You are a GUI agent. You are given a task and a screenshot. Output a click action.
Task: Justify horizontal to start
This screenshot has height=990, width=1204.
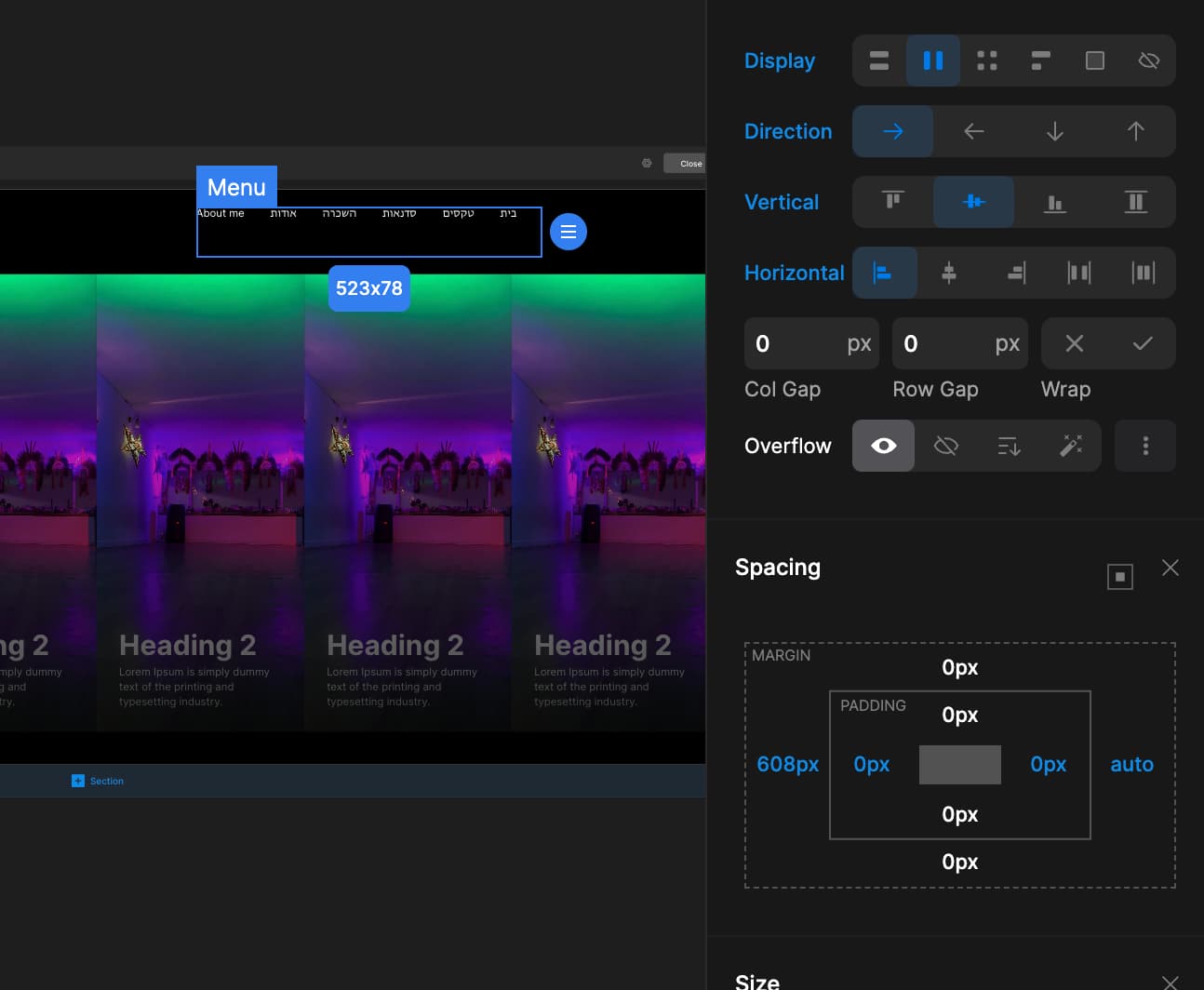click(x=885, y=273)
